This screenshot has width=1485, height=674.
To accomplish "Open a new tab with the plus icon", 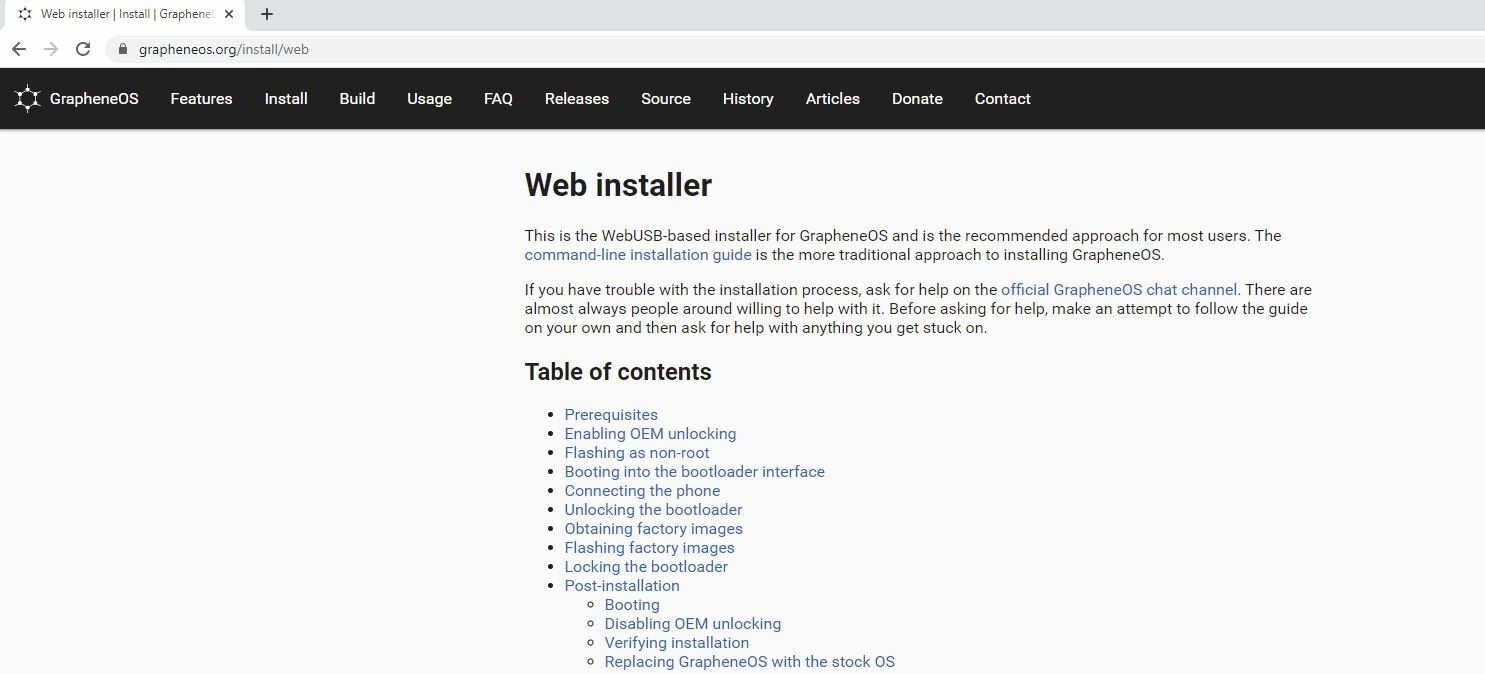I will point(267,14).
